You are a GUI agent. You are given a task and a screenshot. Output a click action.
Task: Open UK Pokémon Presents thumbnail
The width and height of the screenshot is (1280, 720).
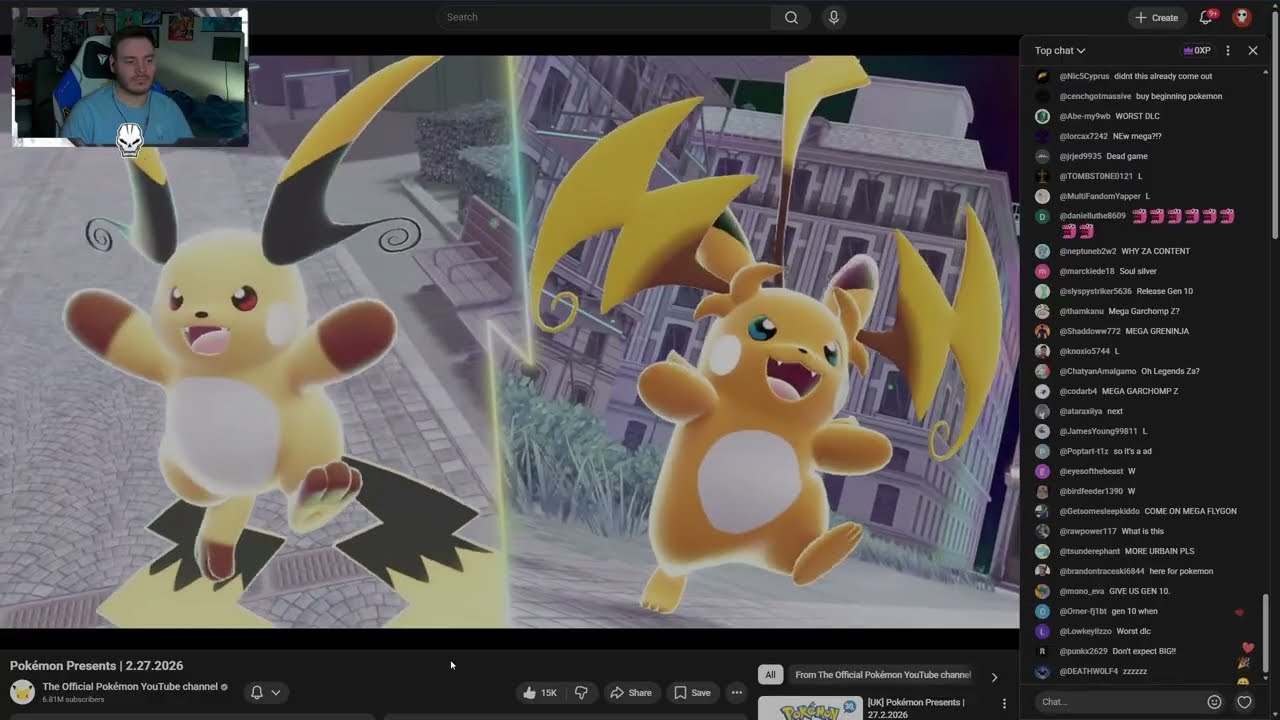coord(810,708)
